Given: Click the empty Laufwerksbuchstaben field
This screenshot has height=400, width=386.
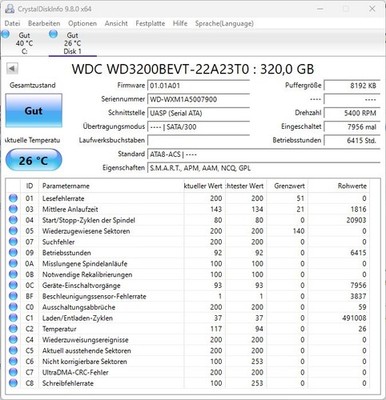Looking at the screenshot, I should click(198, 140).
